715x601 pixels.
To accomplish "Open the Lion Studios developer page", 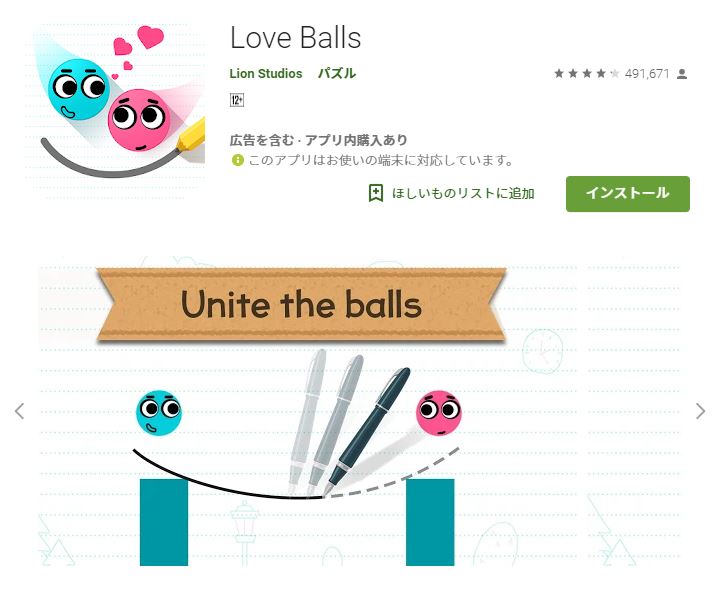I will pyautogui.click(x=266, y=73).
